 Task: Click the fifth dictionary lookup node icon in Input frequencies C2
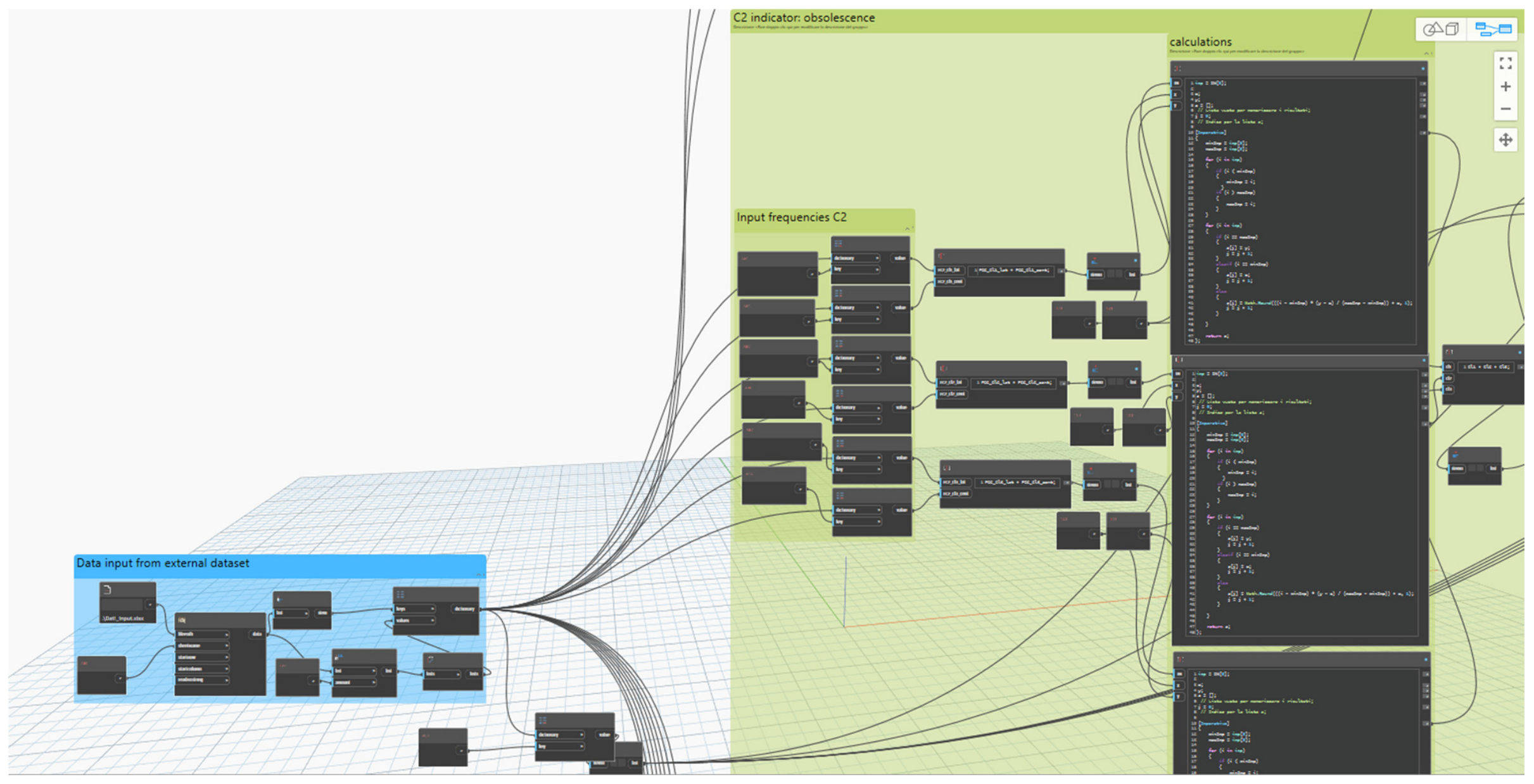pos(840,443)
